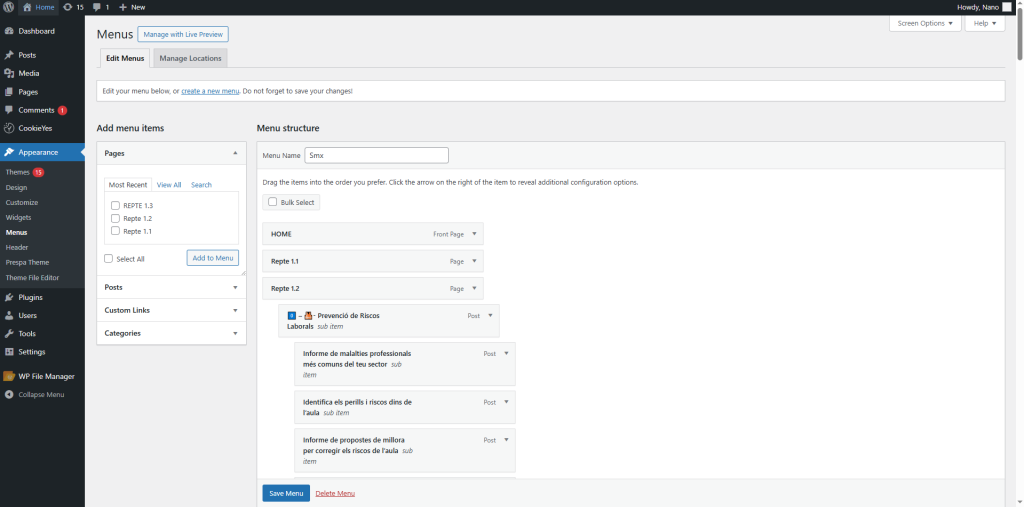Enable the Select All checkbox

coord(109,258)
